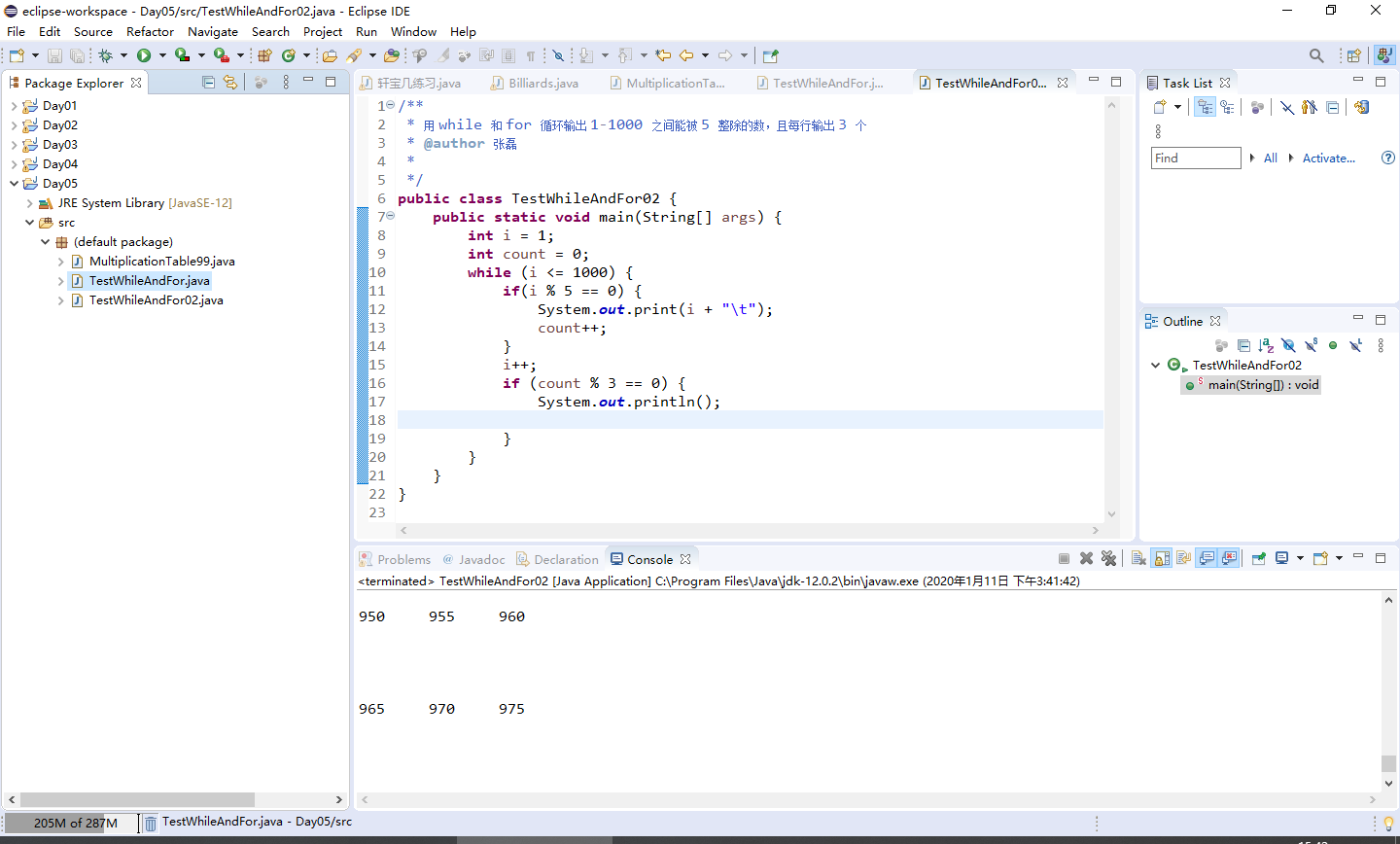The width and height of the screenshot is (1400, 844).
Task: Open the Refactor menu
Action: [x=150, y=31]
